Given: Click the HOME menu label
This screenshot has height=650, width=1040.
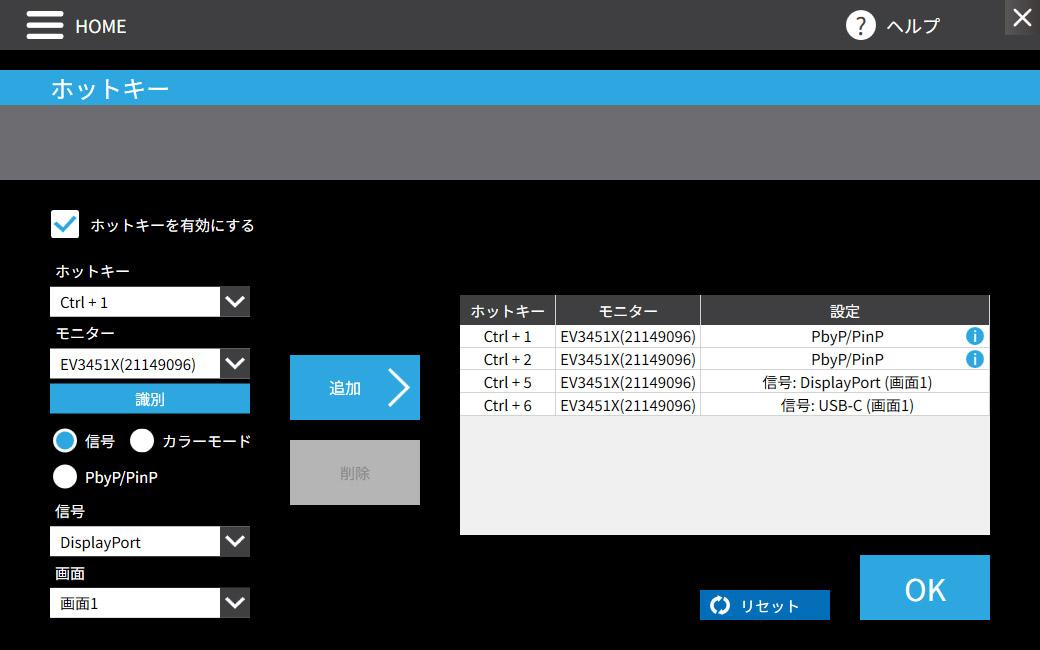Looking at the screenshot, I should pyautogui.click(x=101, y=27).
